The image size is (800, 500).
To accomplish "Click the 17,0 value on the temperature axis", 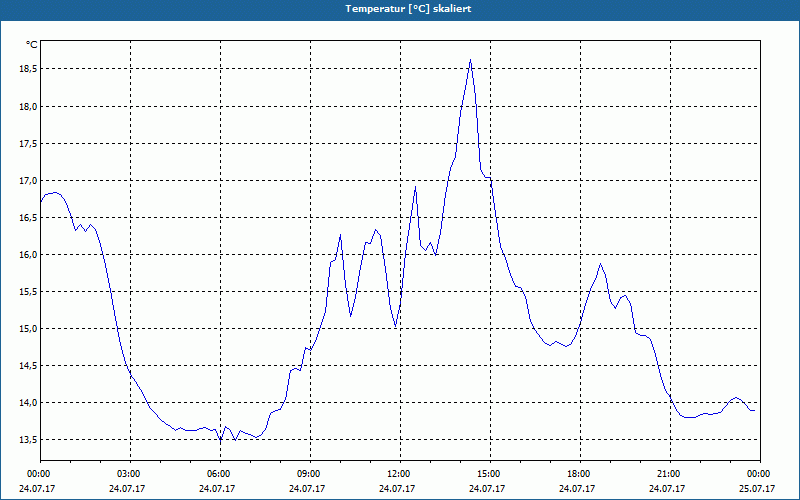I will coord(28,181).
